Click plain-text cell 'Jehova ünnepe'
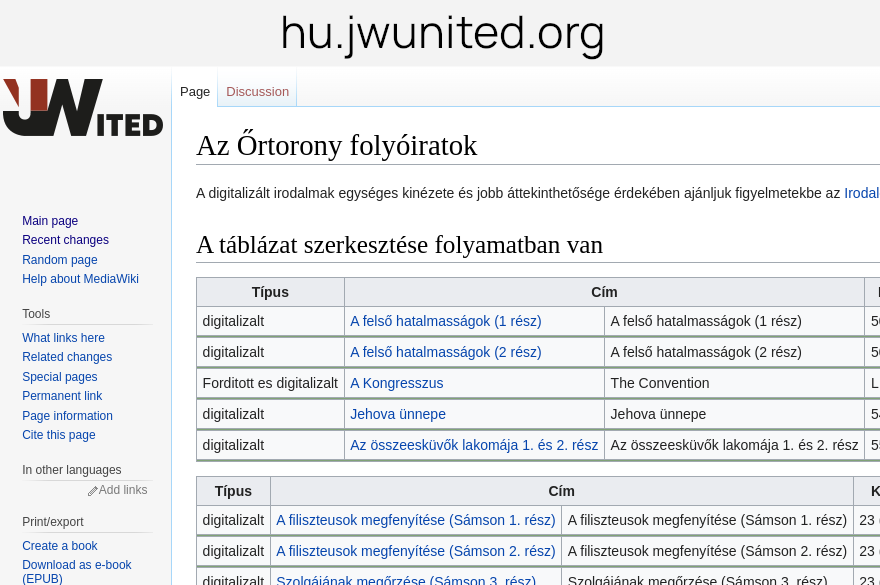This screenshot has height=585, width=880. [x=734, y=414]
